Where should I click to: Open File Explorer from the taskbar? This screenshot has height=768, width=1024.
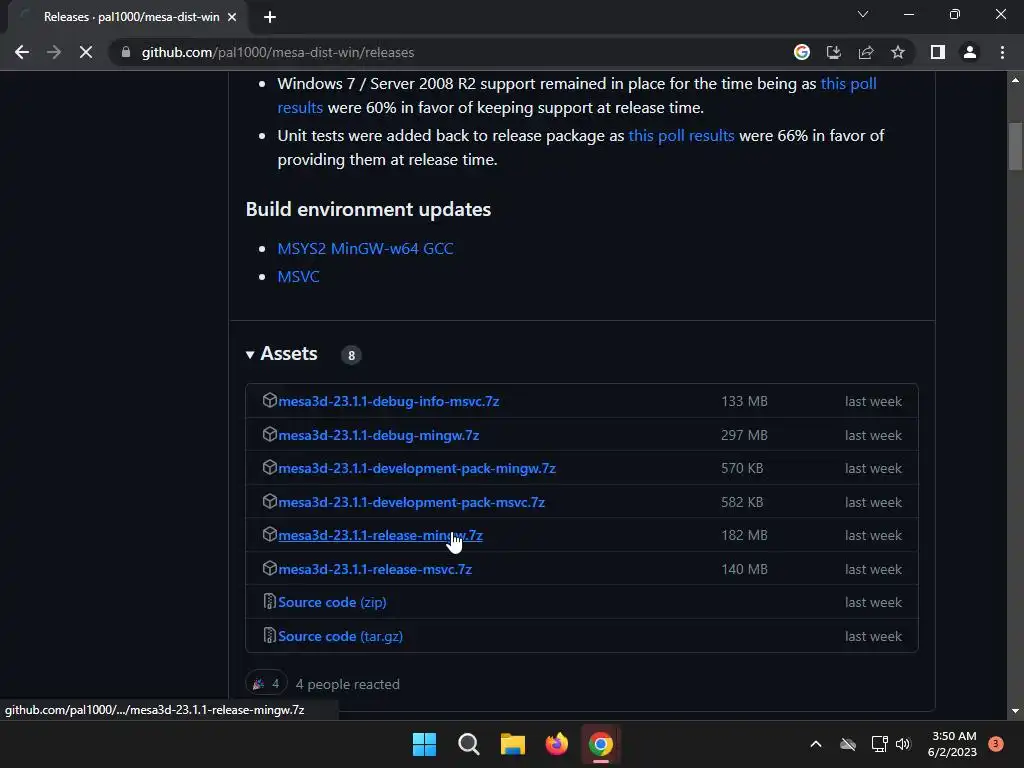513,744
